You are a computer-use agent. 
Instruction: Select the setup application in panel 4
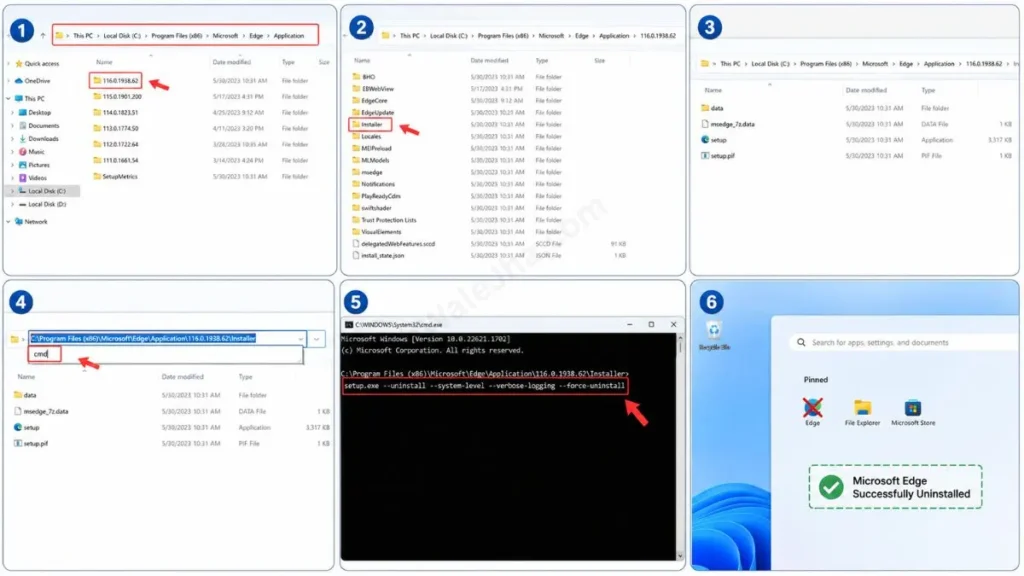click(x=26, y=428)
